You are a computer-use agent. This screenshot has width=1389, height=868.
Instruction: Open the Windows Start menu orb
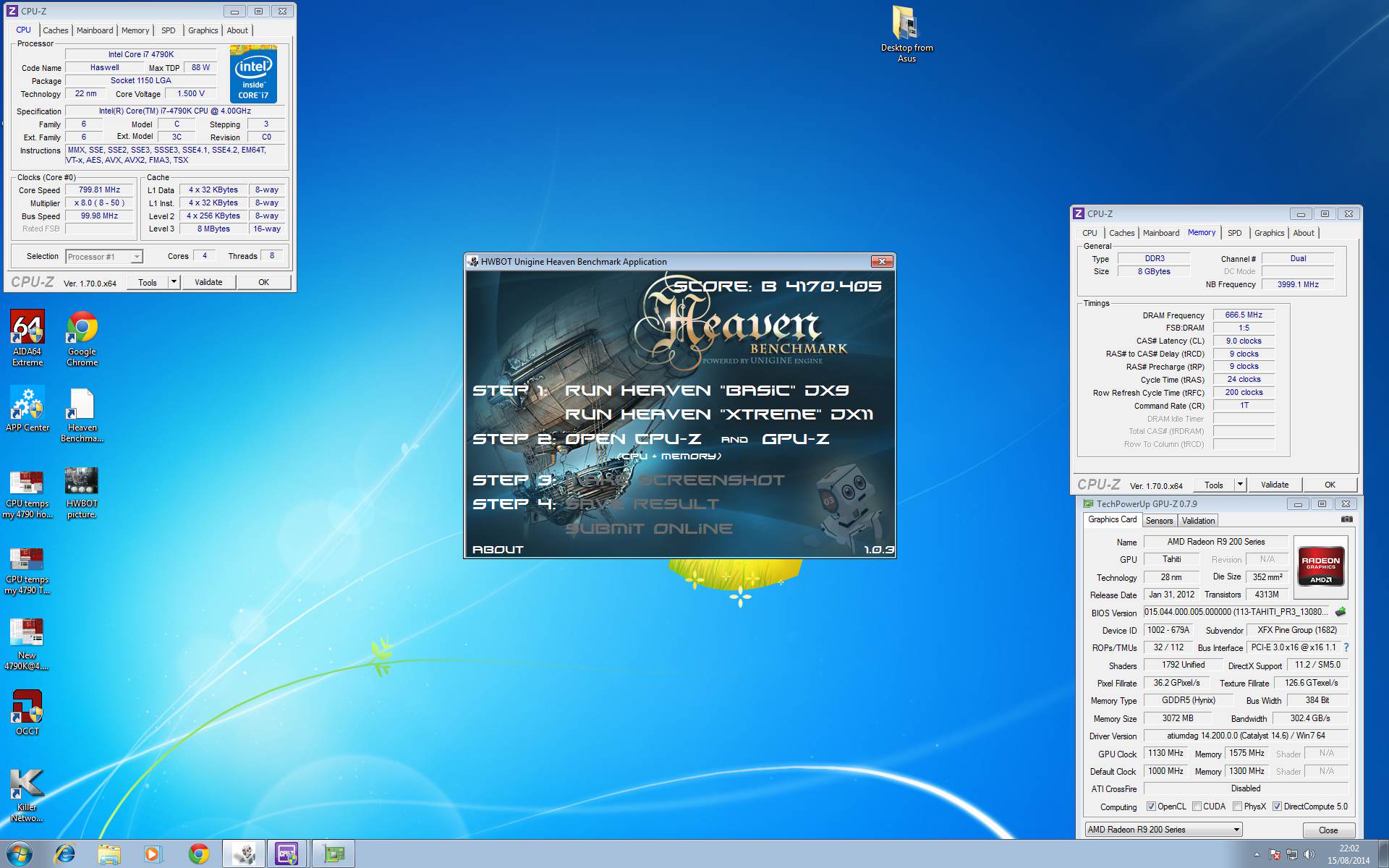[18, 854]
